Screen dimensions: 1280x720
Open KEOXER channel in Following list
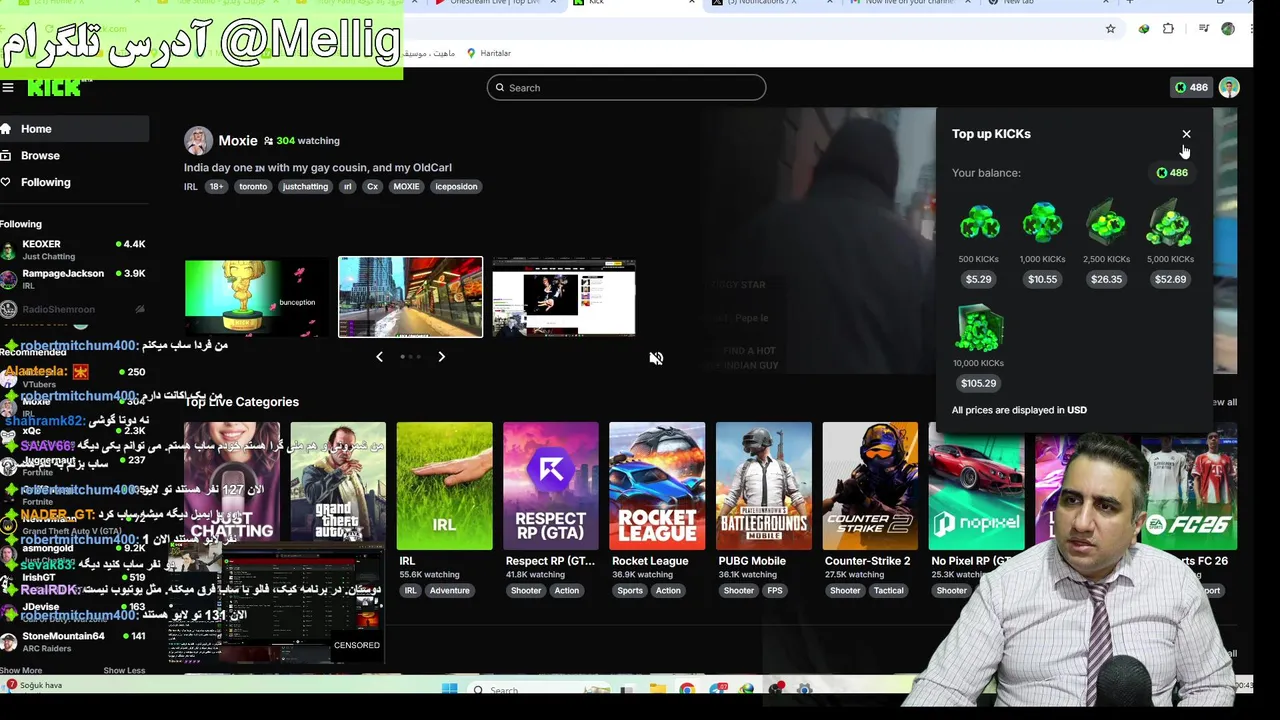coord(74,250)
